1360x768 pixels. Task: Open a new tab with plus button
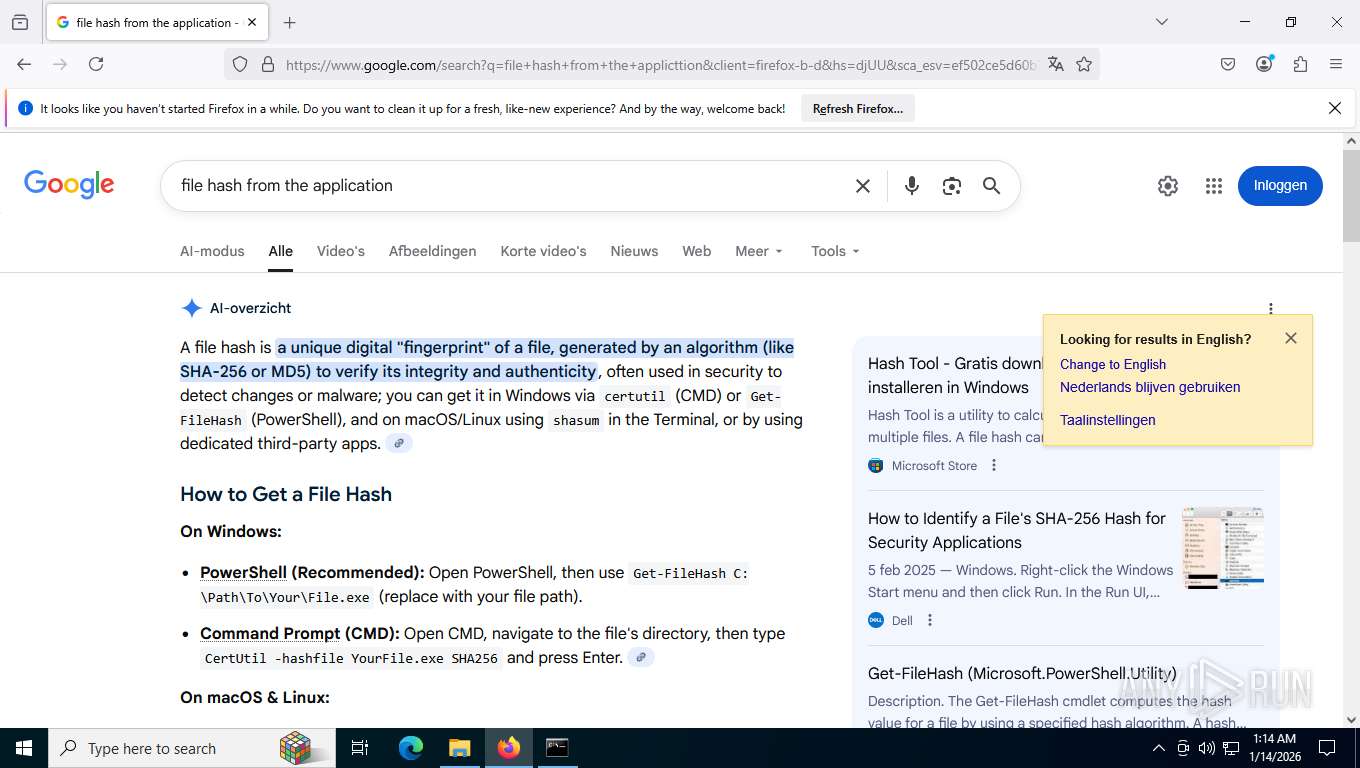290,22
